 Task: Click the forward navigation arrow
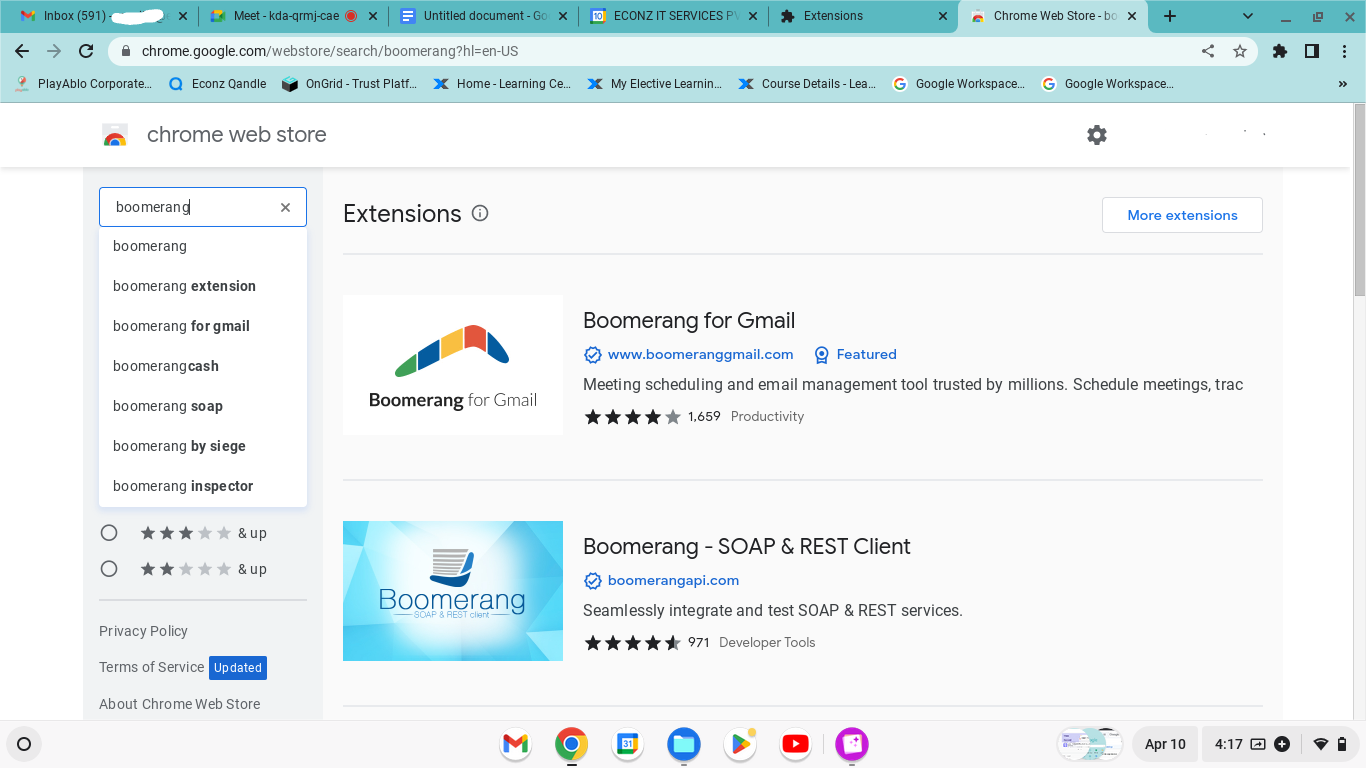pyautogui.click(x=54, y=51)
